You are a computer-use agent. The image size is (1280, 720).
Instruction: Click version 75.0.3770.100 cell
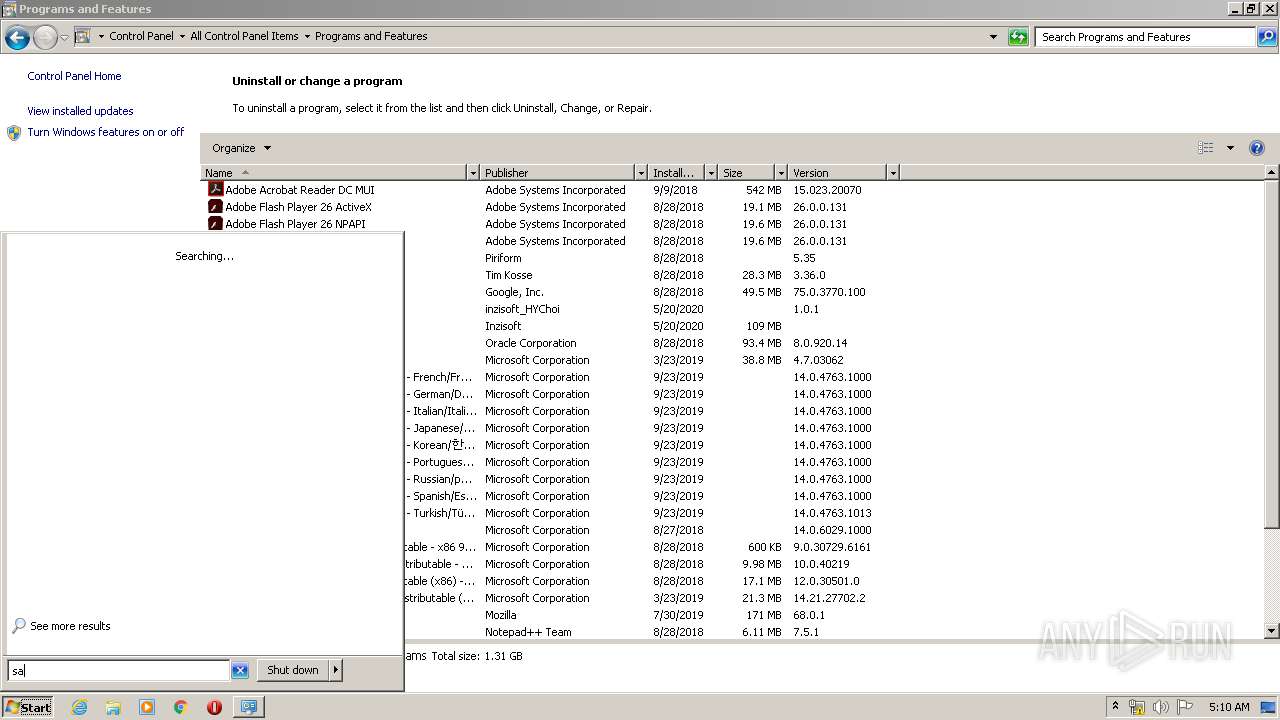coord(829,292)
